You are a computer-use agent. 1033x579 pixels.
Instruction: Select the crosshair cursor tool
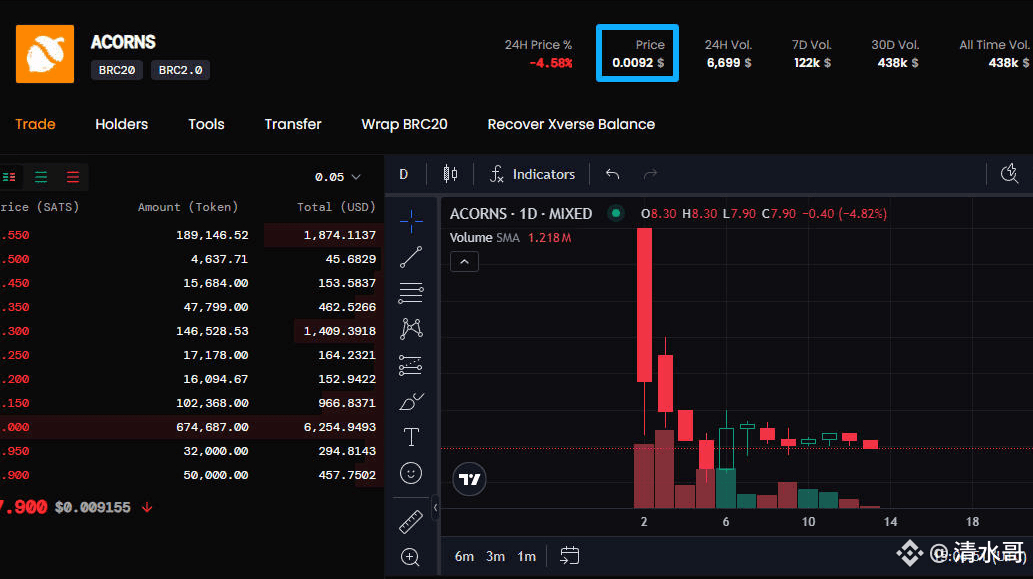(x=411, y=221)
